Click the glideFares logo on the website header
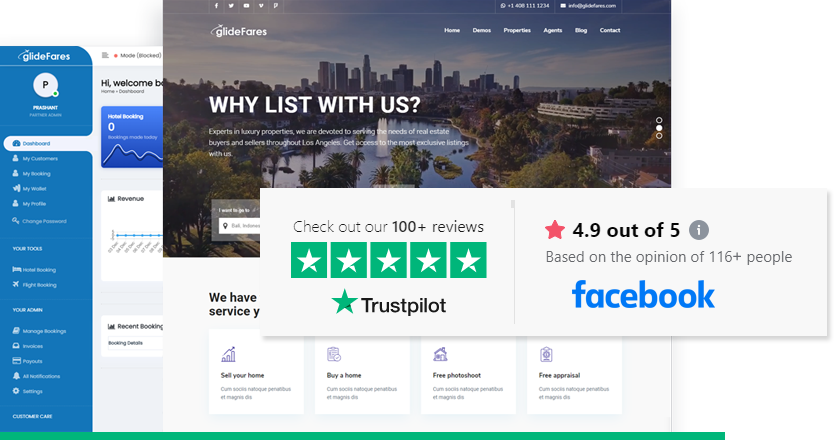The image size is (834, 440). (x=239, y=31)
